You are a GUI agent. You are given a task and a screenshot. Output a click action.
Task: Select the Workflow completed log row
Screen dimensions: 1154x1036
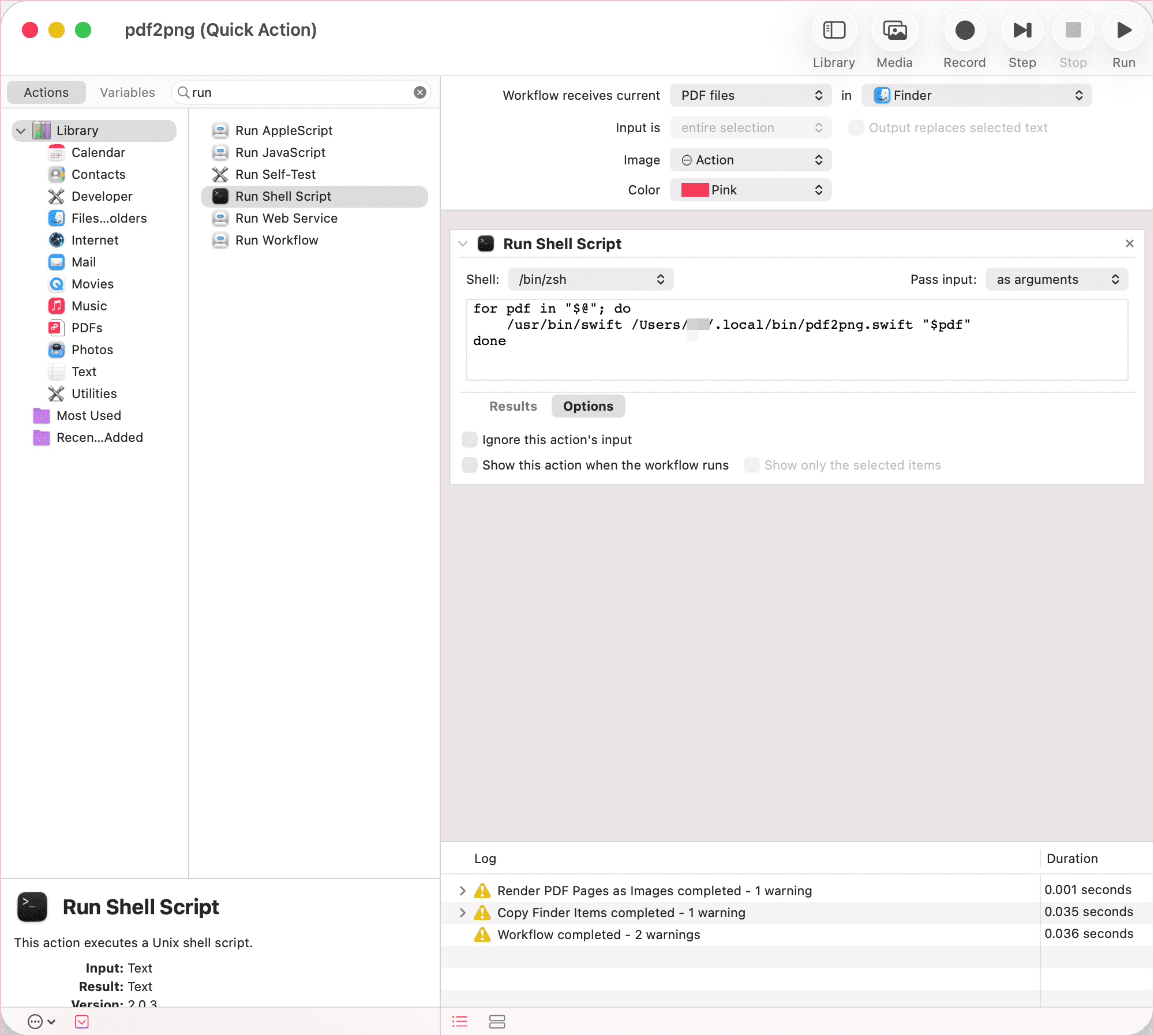797,934
